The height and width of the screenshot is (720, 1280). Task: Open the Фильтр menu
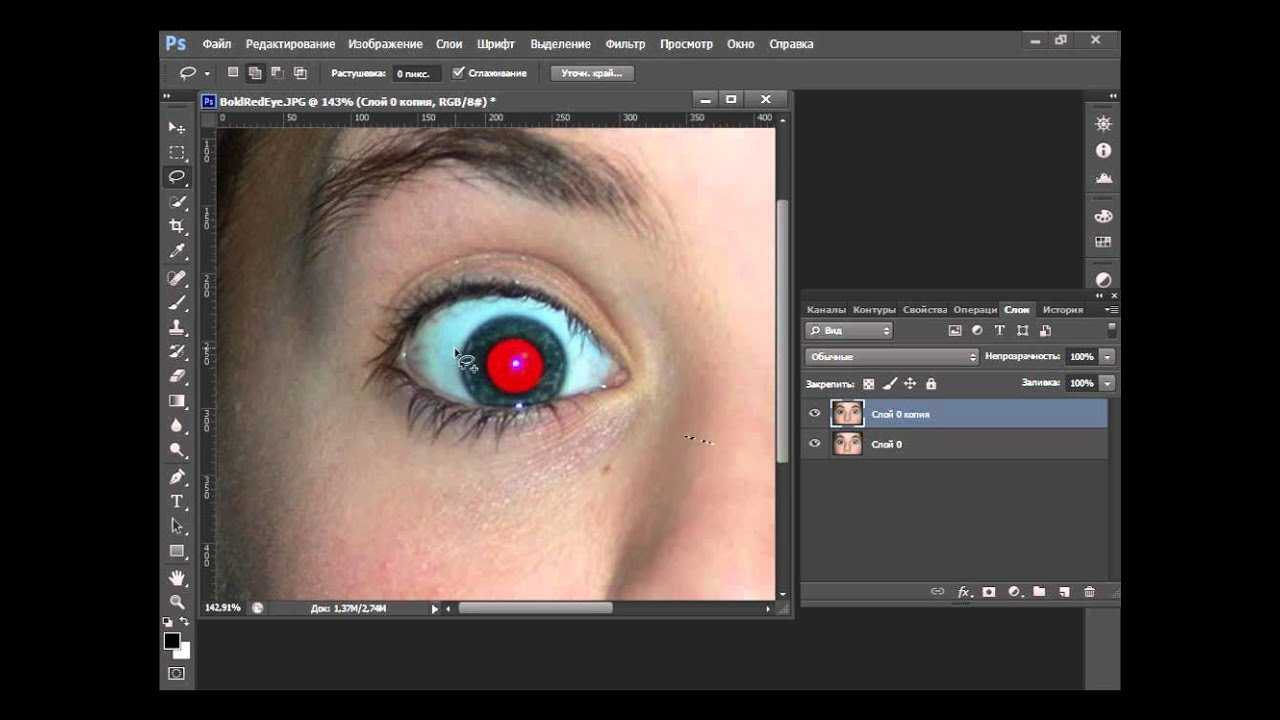(625, 44)
